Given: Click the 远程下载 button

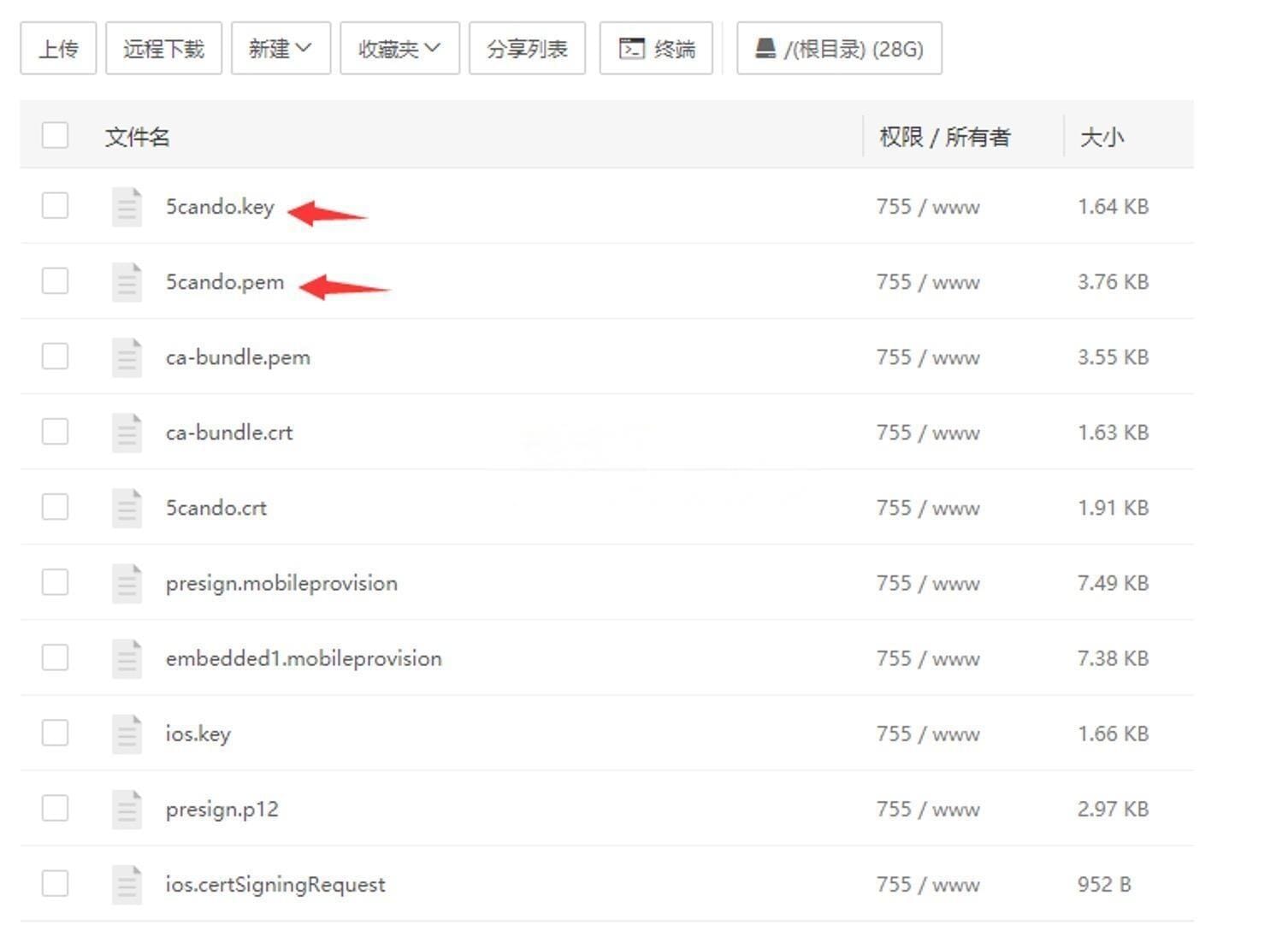Looking at the screenshot, I should [x=163, y=49].
